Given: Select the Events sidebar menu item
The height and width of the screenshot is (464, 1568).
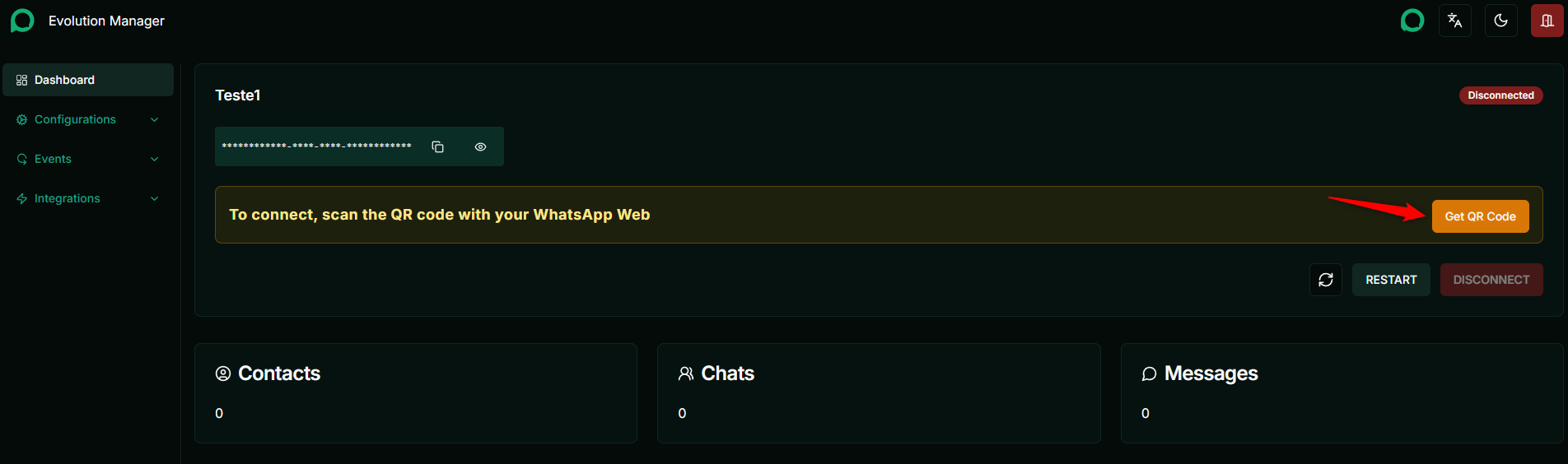Looking at the screenshot, I should click(88, 159).
